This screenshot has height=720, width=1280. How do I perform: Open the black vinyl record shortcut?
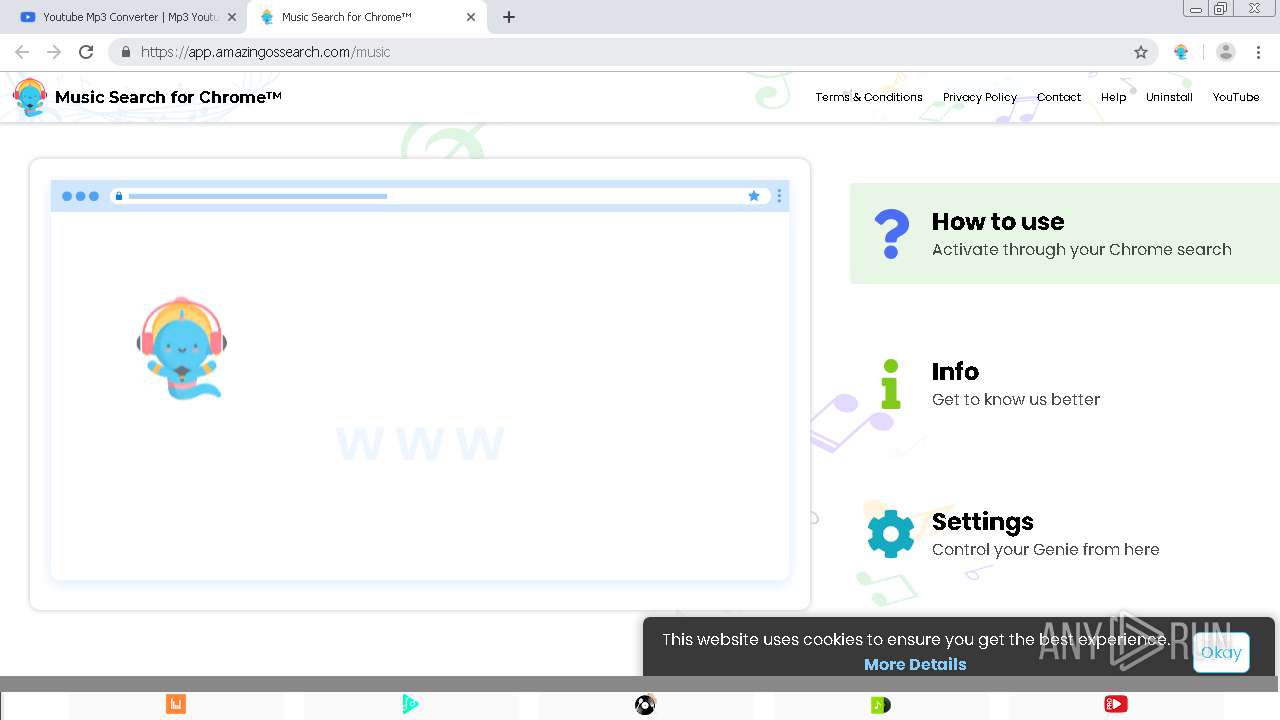coord(646,705)
